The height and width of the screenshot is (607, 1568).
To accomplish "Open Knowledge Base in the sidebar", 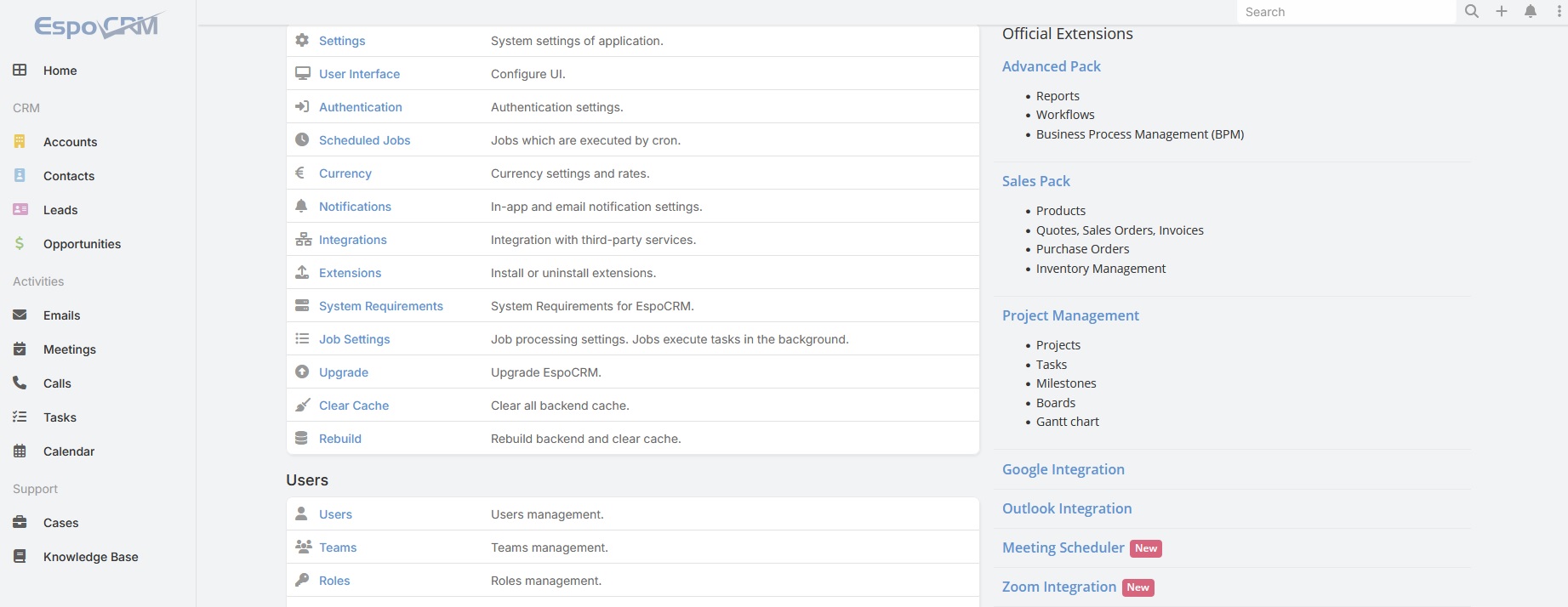I will point(91,557).
